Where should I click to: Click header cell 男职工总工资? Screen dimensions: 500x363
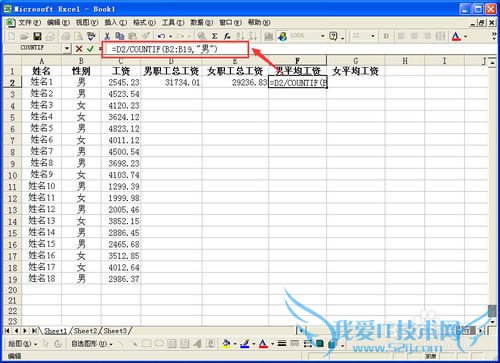pyautogui.click(x=171, y=71)
